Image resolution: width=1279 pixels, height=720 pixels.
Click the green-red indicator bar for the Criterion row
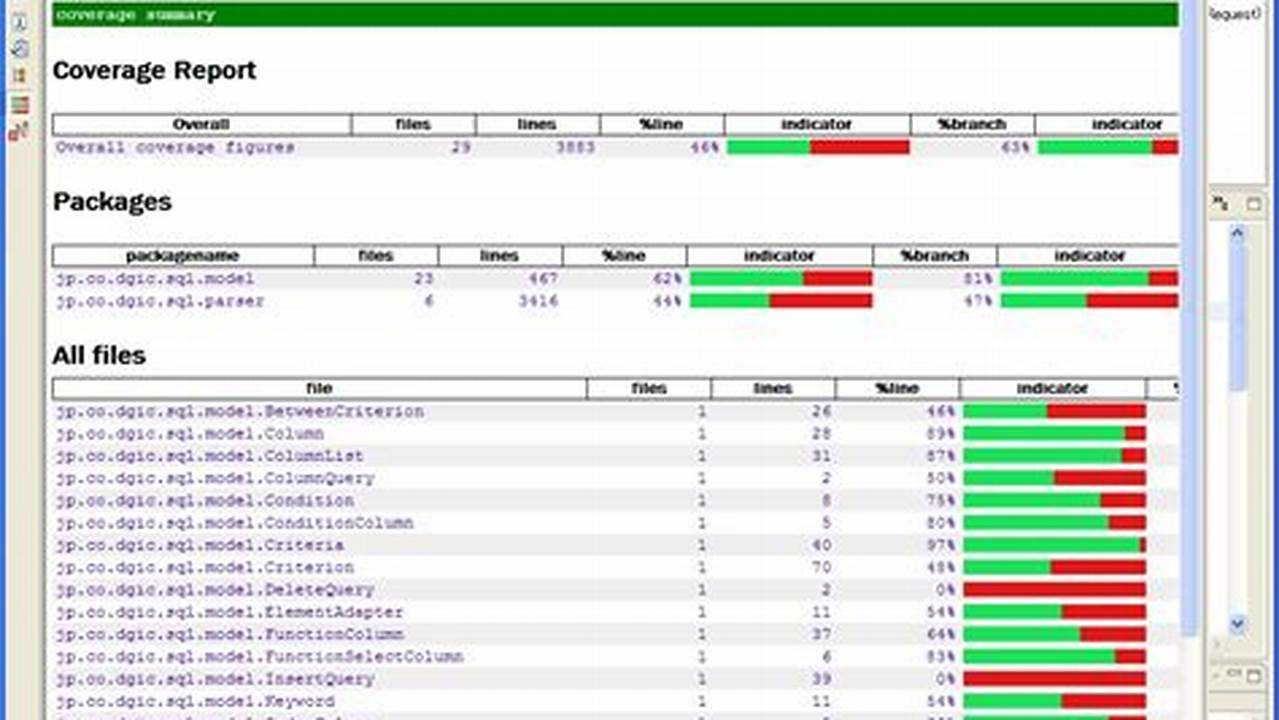point(1055,567)
